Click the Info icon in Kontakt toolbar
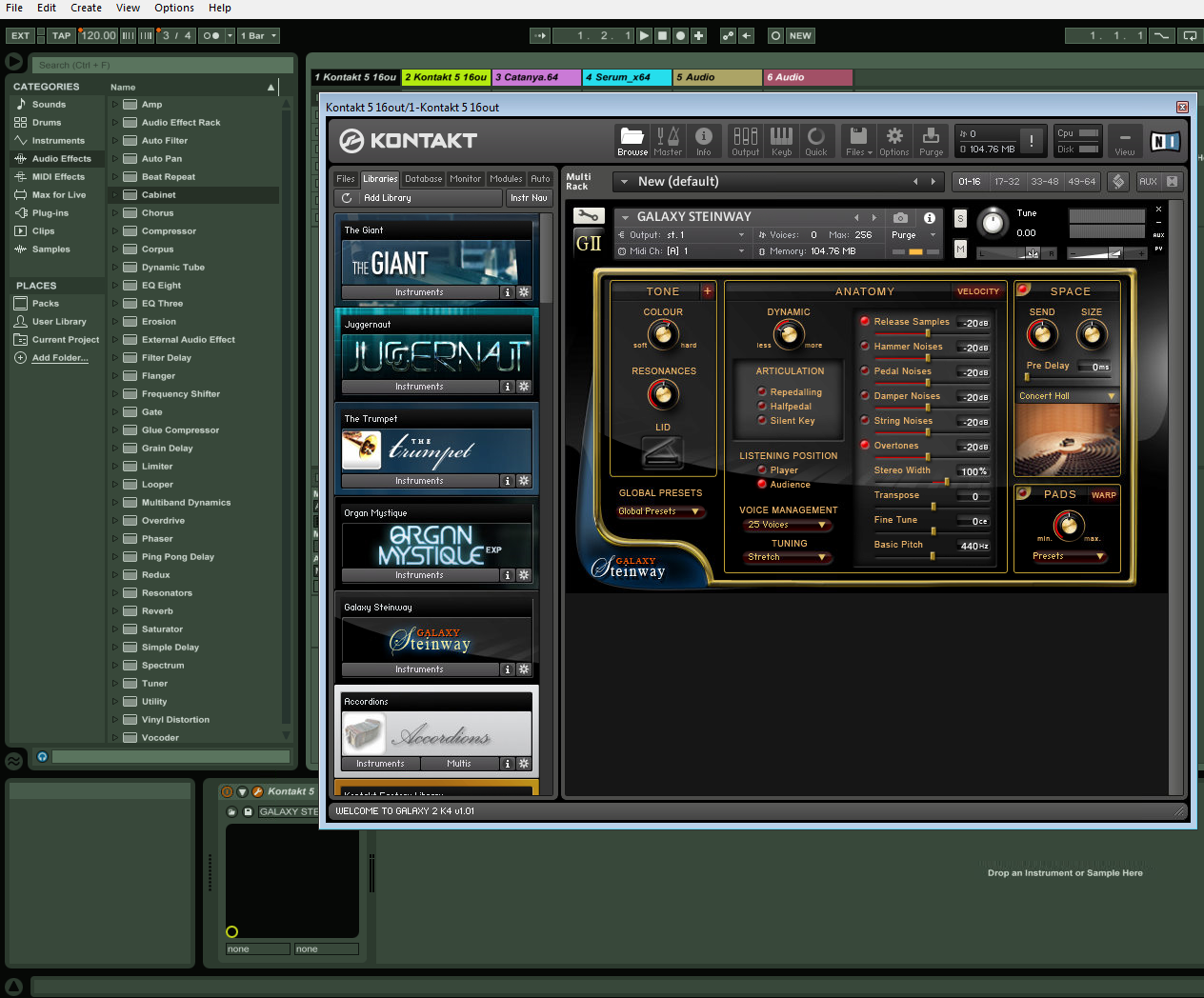1204x998 pixels. tap(704, 141)
